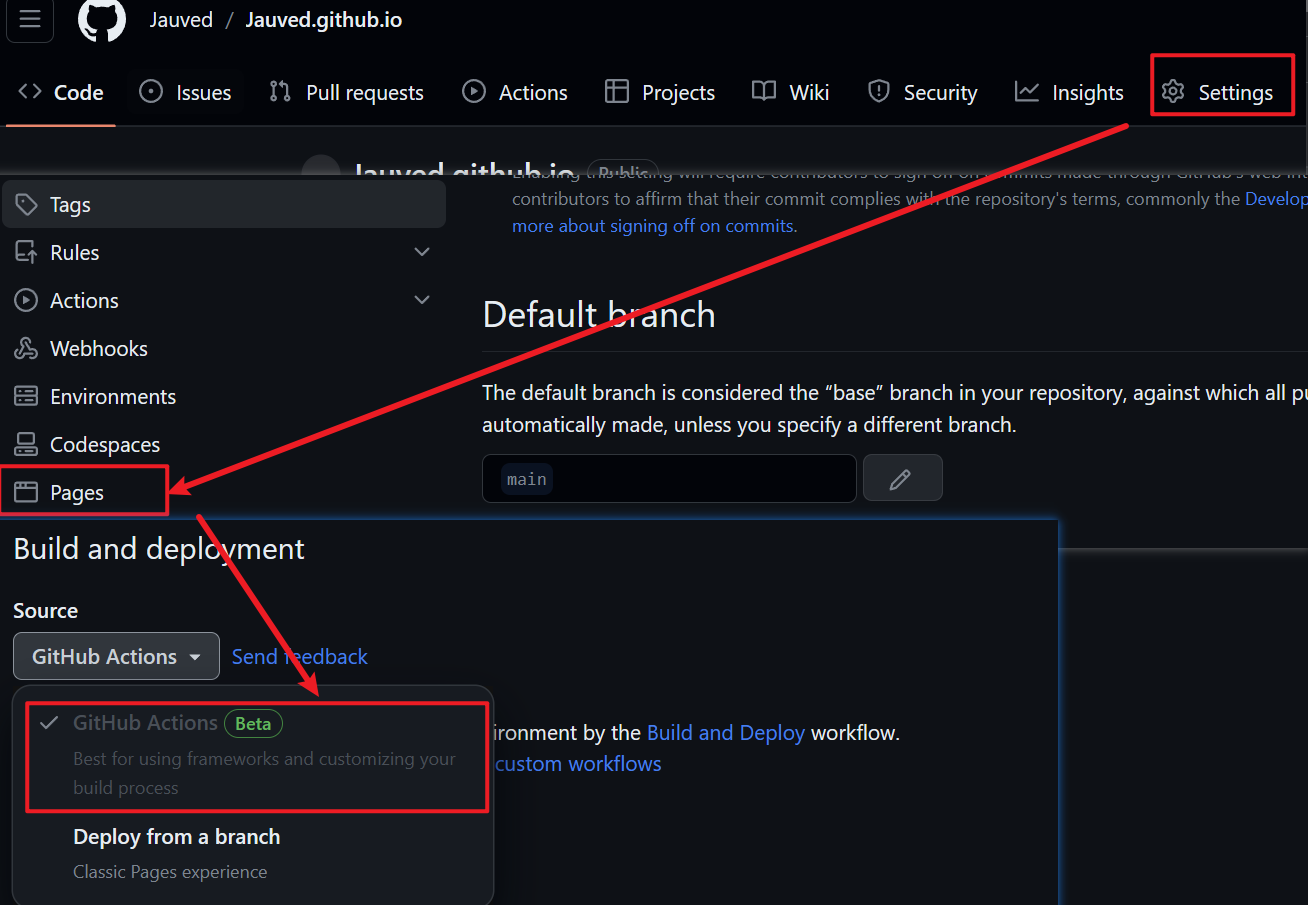Open Codespaces settings in the sidebar
This screenshot has width=1308, height=905.
[x=104, y=445]
